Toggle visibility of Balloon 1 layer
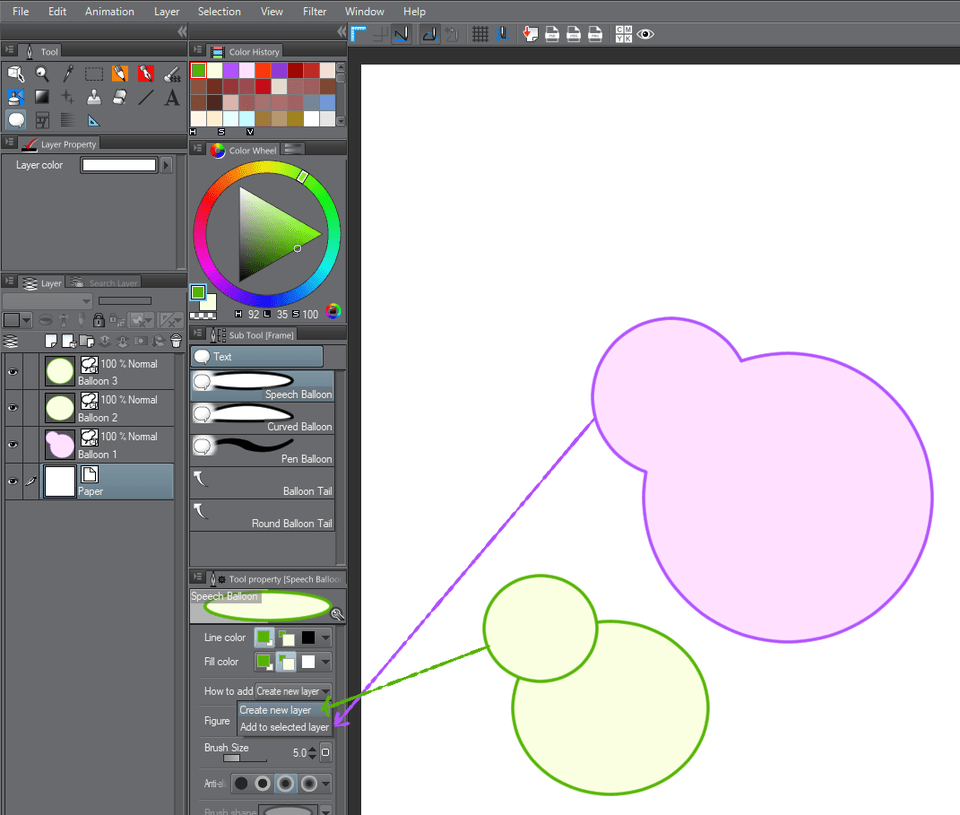 13,444
